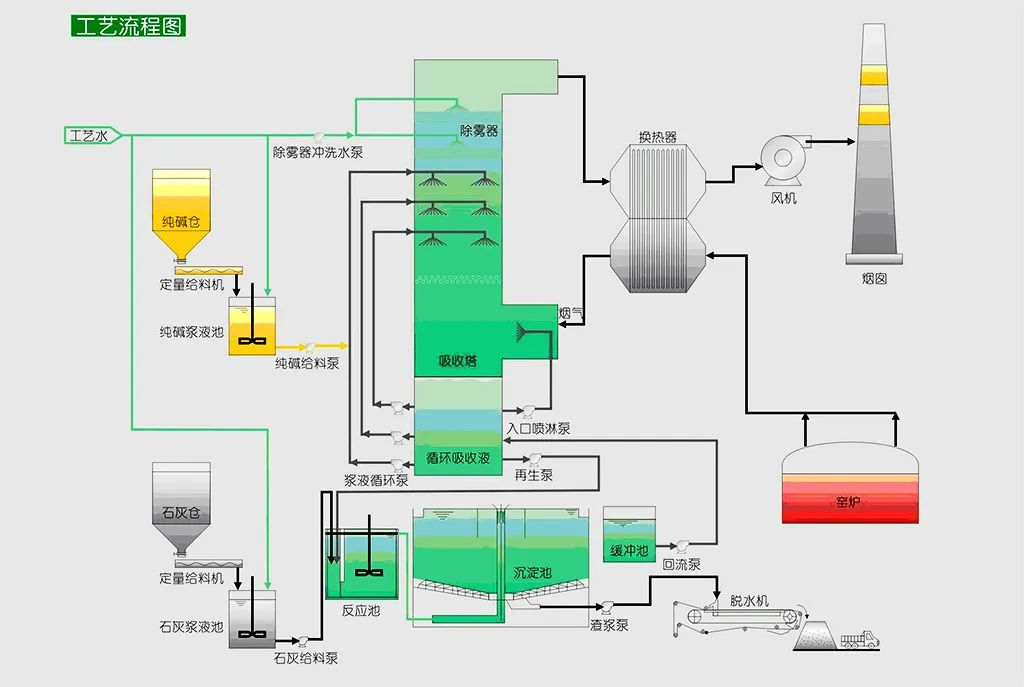This screenshot has height=687, width=1024.
Task: Click the 工艺流程图 title label
Action: (x=129, y=26)
